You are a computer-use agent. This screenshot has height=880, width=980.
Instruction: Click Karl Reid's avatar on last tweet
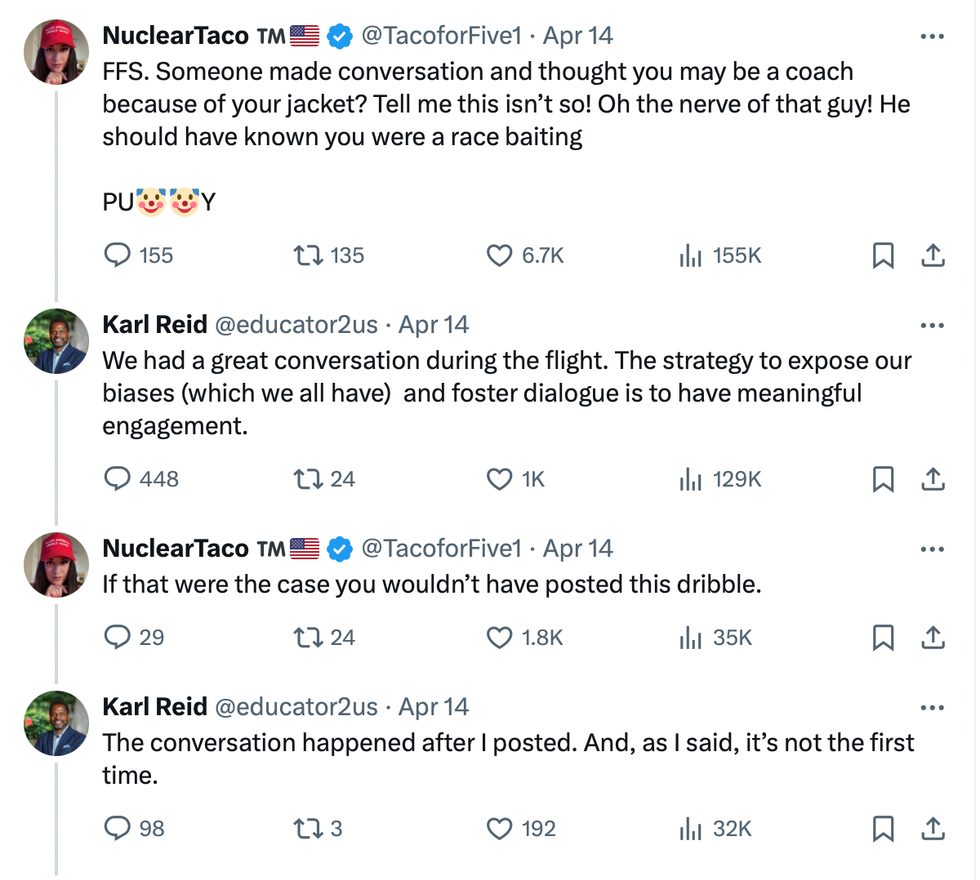[56, 723]
